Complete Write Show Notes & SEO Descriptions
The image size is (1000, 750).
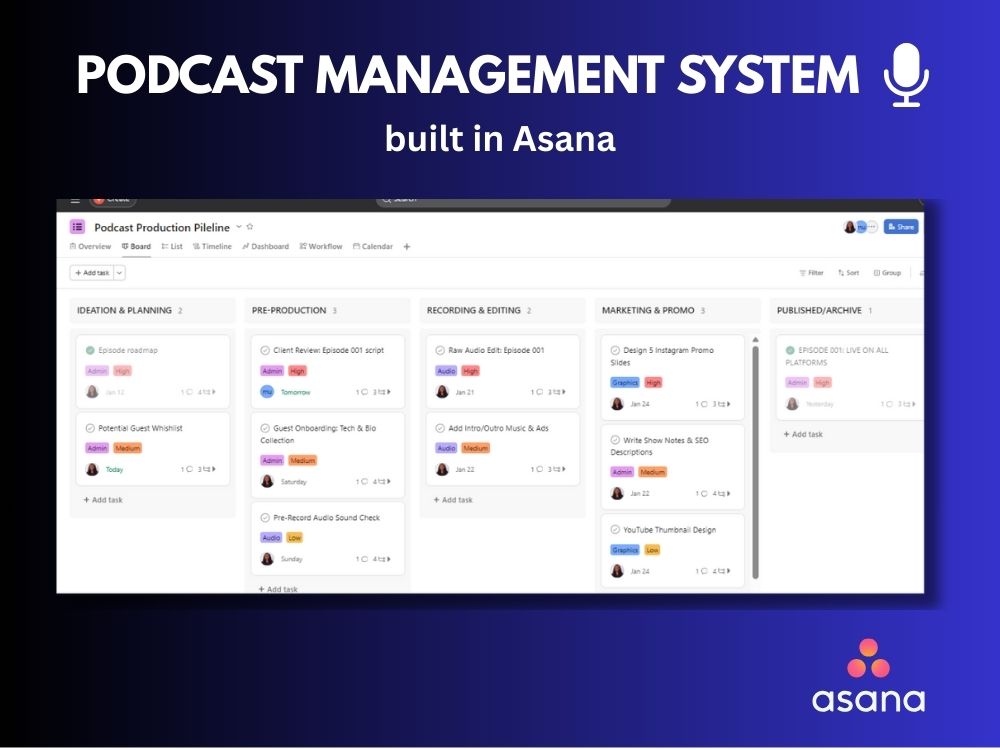point(615,439)
